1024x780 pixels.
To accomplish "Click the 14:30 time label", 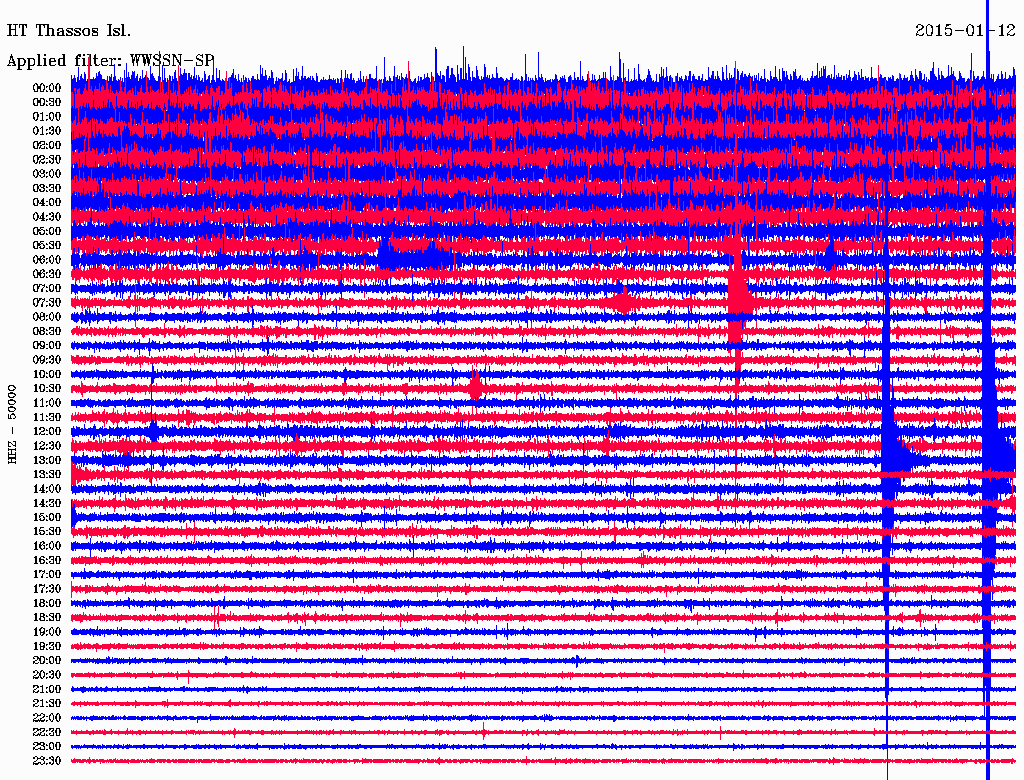I will pos(47,504).
